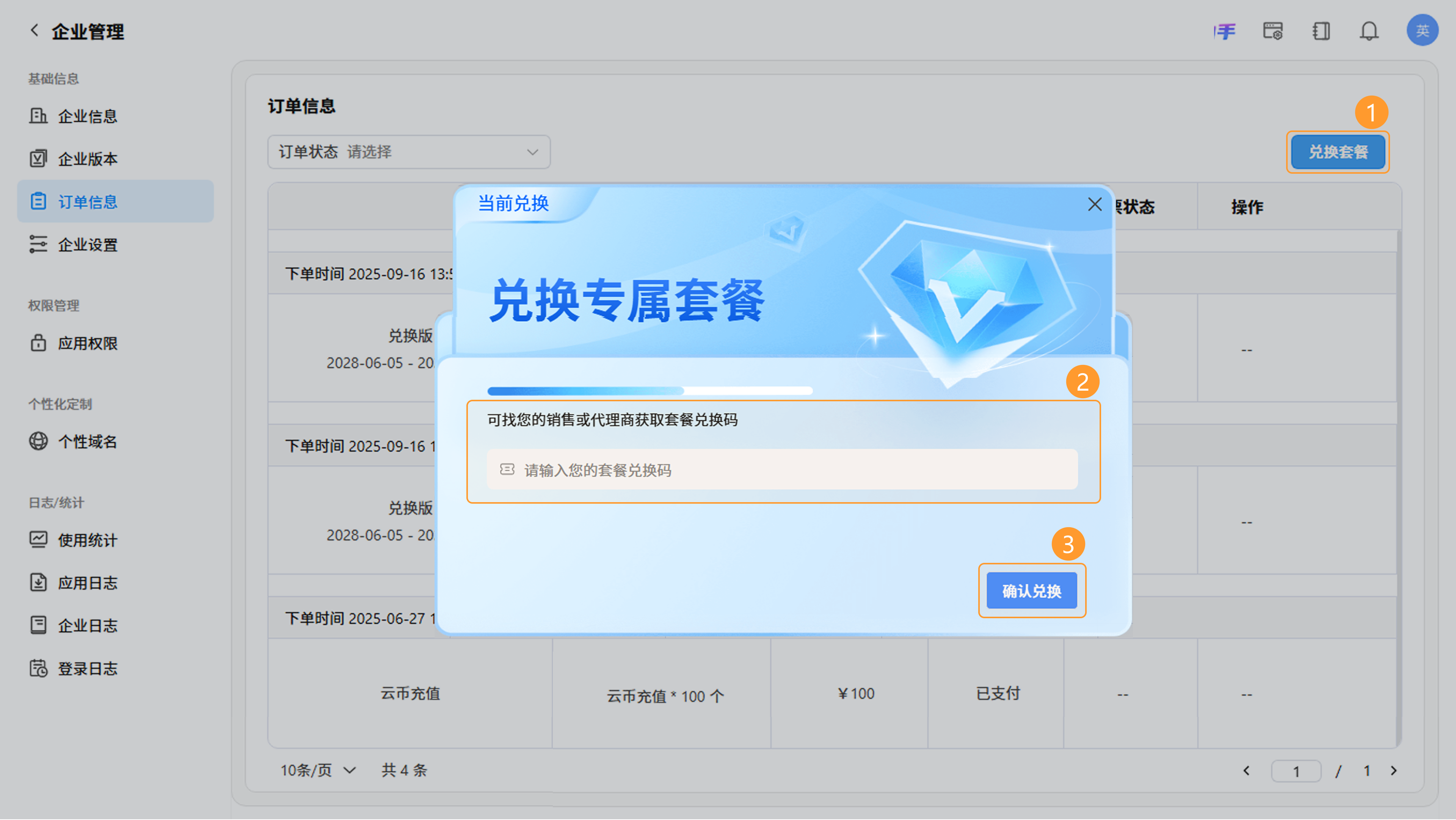Click the 共 4 条 total count text

pyautogui.click(x=404, y=770)
